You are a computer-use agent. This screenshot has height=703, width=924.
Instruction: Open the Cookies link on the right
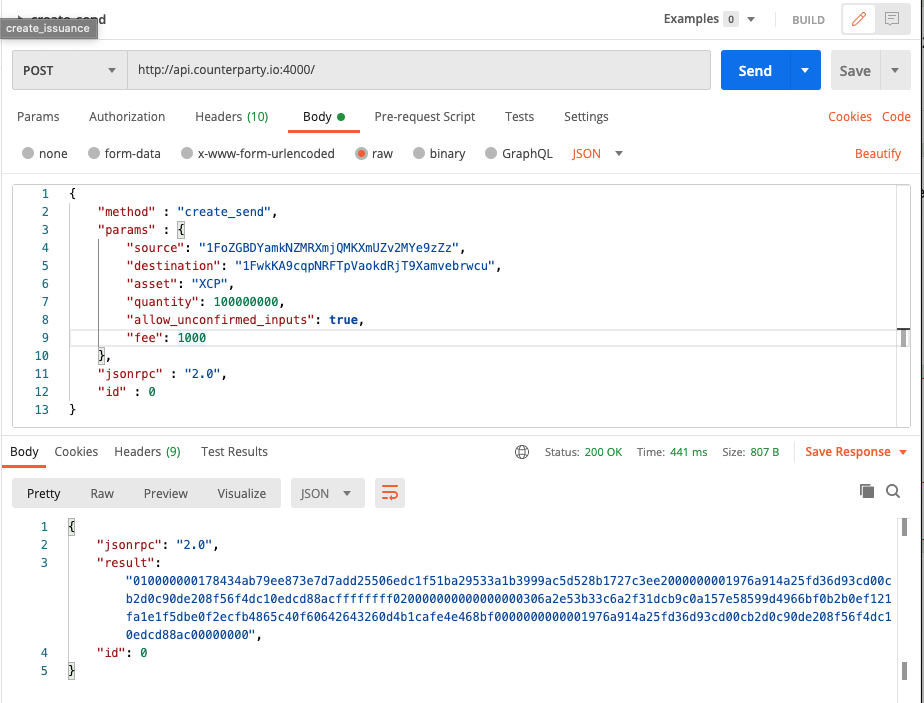pos(849,117)
